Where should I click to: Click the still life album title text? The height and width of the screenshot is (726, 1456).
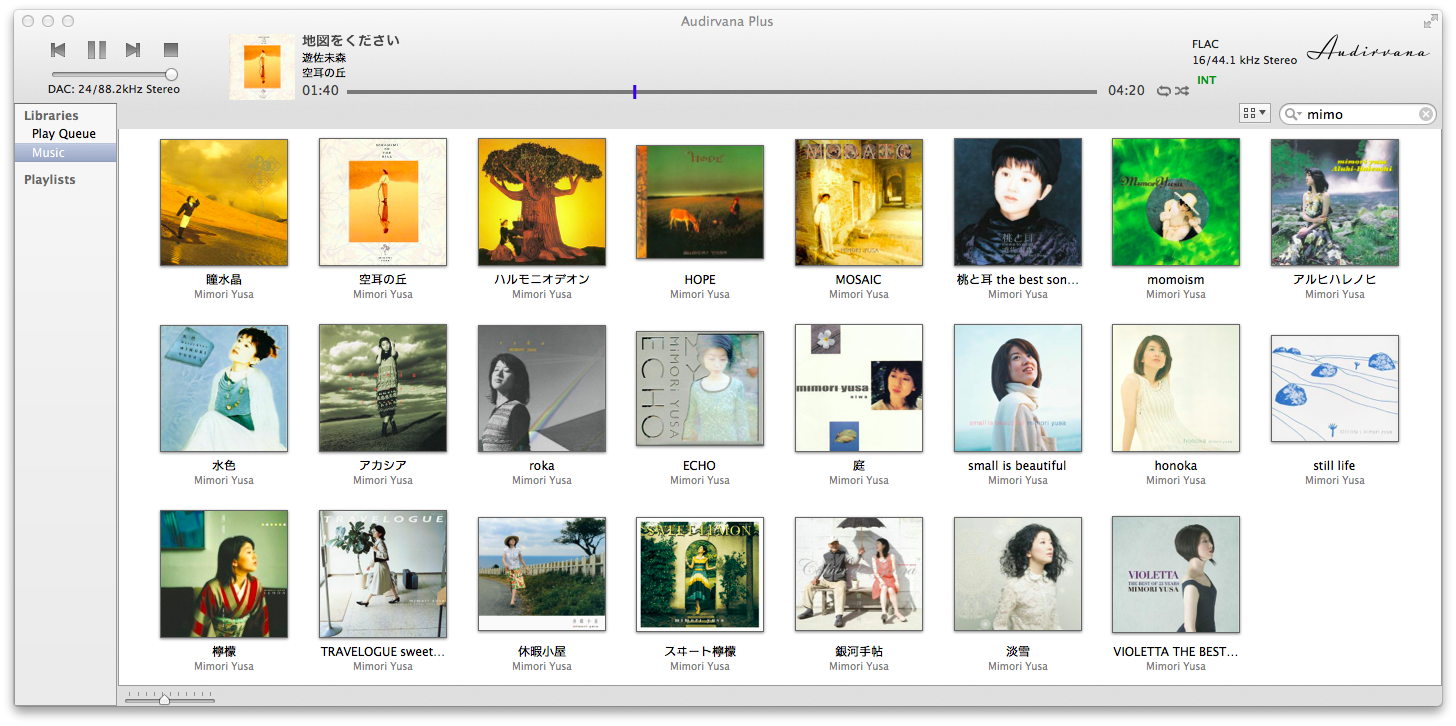click(1335, 466)
